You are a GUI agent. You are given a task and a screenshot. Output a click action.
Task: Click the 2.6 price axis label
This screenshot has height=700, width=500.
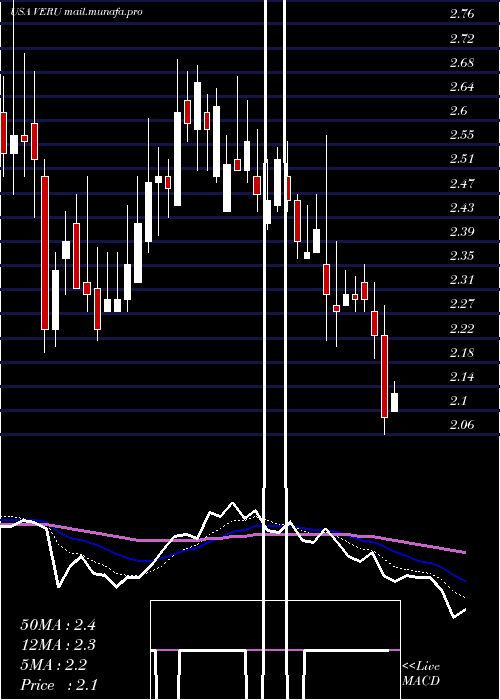(458, 111)
